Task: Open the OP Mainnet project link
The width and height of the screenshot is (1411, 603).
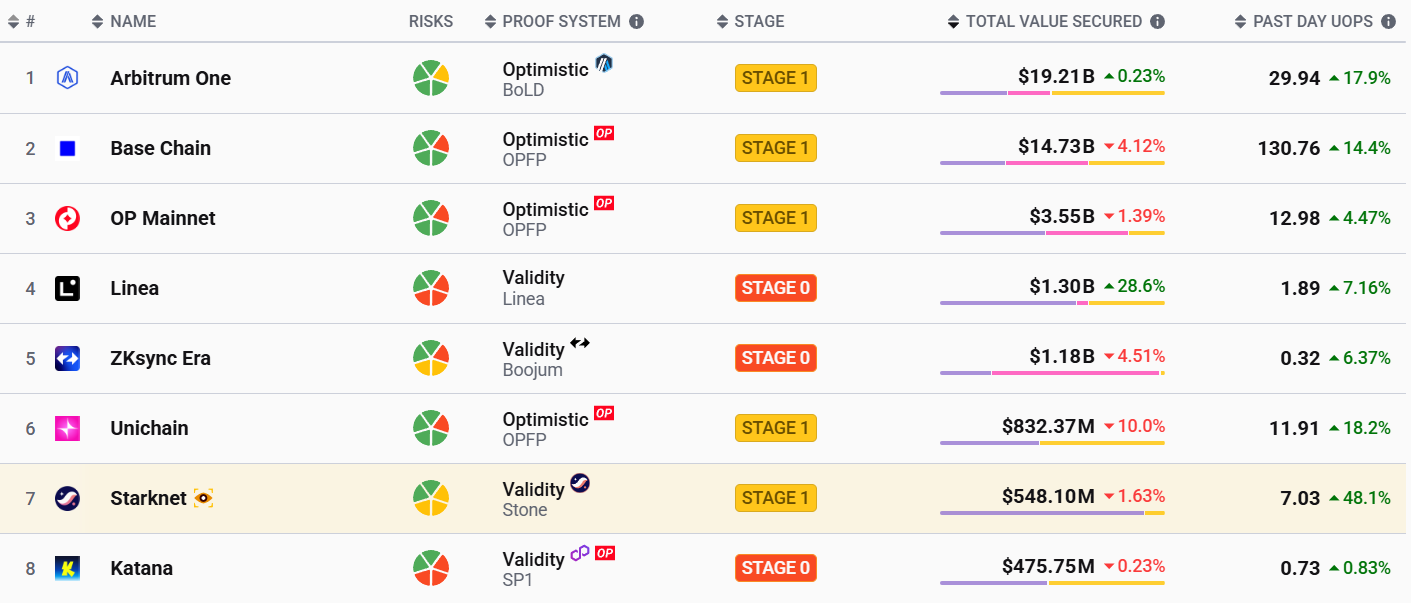Action: pos(163,218)
